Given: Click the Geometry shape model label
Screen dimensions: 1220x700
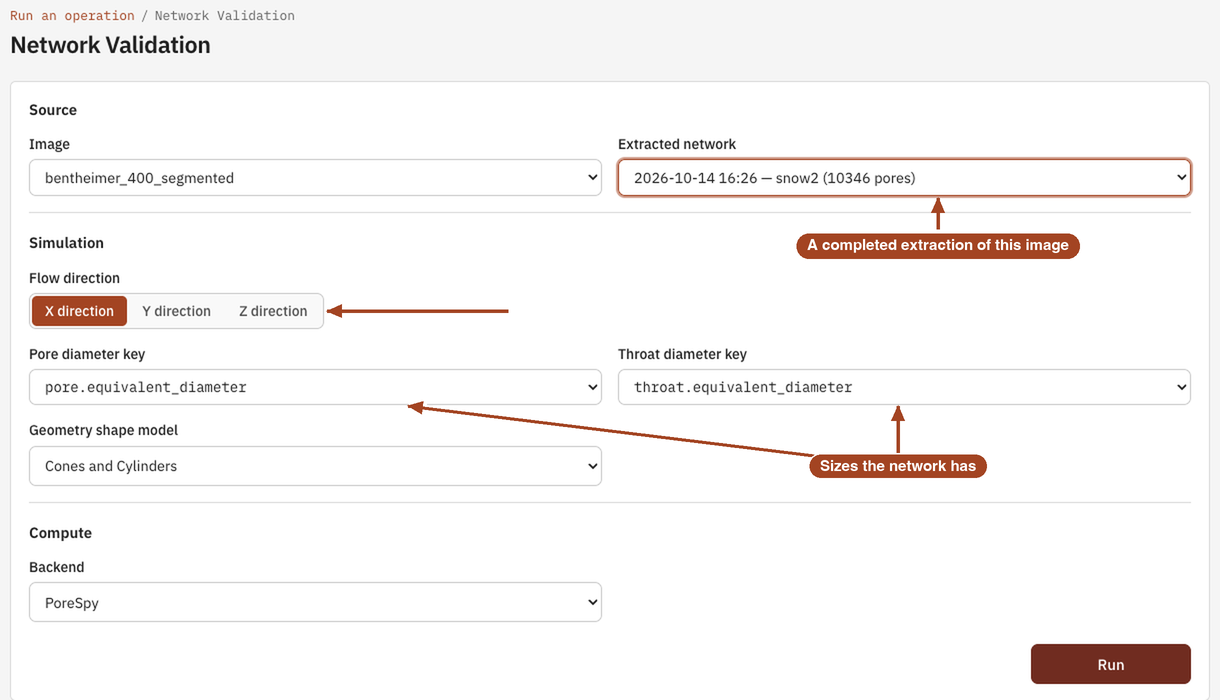Looking at the screenshot, I should point(103,430).
